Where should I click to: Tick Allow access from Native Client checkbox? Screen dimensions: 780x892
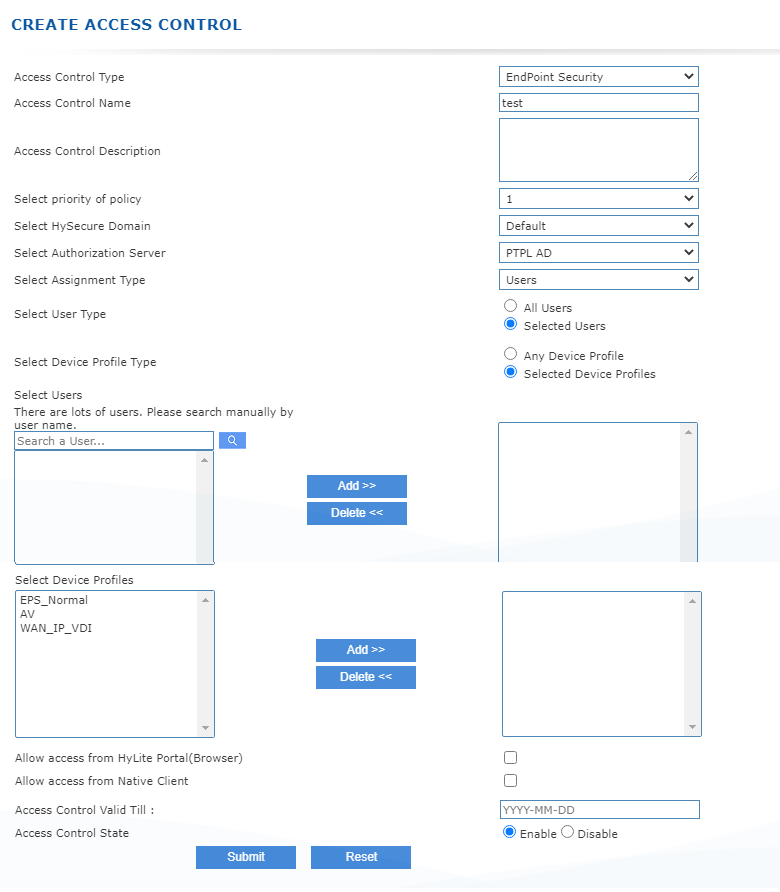click(x=510, y=780)
